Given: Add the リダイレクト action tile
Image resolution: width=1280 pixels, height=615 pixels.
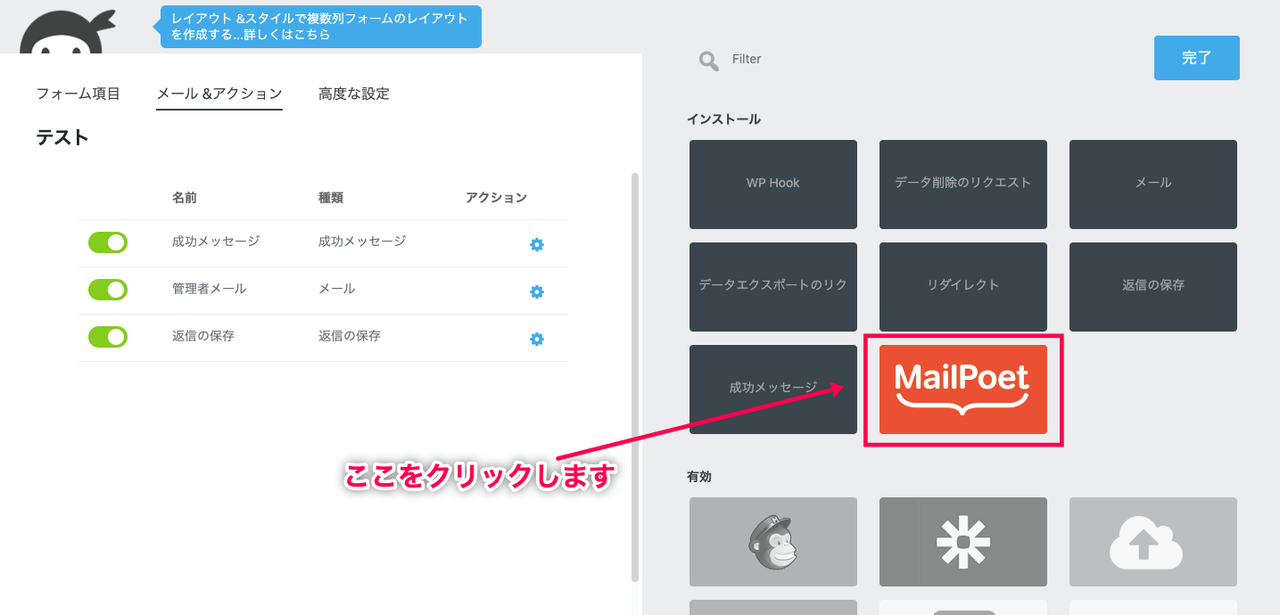Looking at the screenshot, I should tap(963, 285).
